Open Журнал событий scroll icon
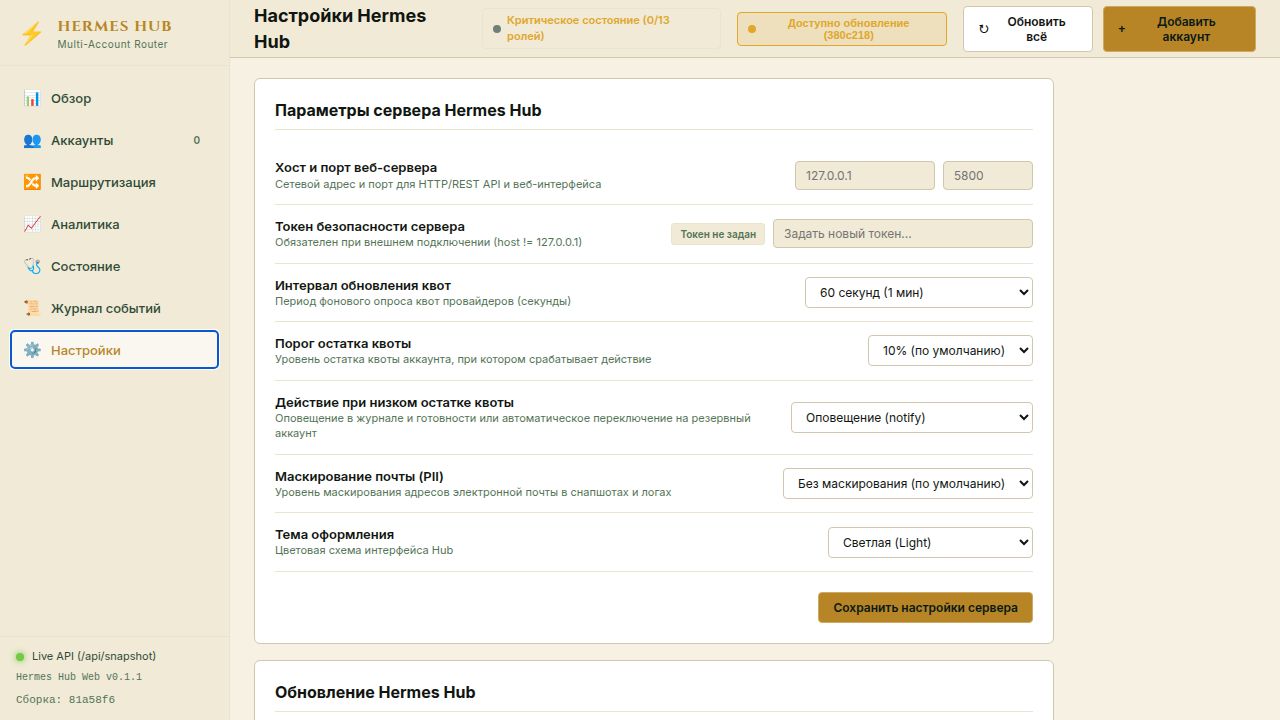This screenshot has height=720, width=1280. (32, 308)
